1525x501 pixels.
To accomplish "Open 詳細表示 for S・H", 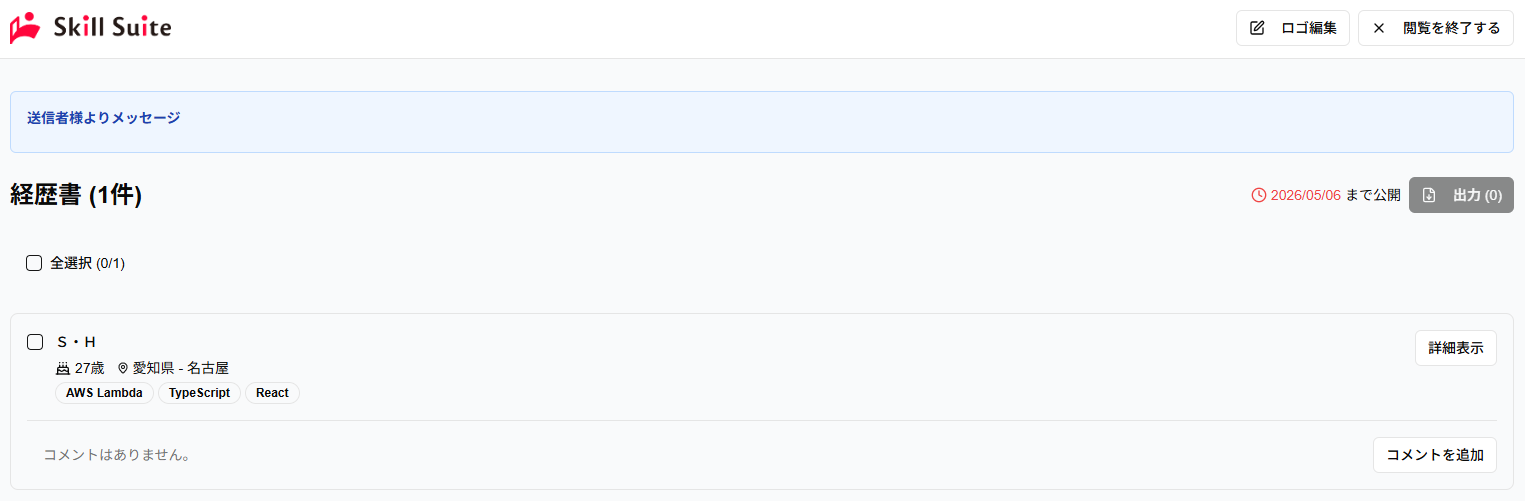I will (x=1455, y=348).
